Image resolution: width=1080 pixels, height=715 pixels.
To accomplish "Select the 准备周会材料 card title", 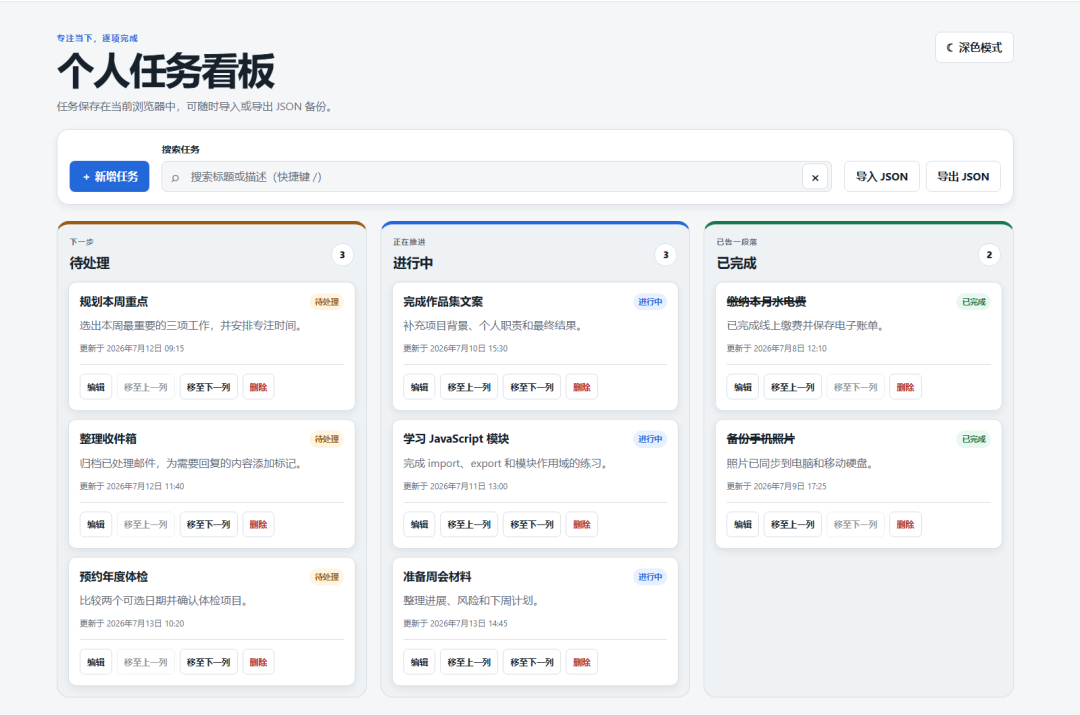I will tap(437, 577).
